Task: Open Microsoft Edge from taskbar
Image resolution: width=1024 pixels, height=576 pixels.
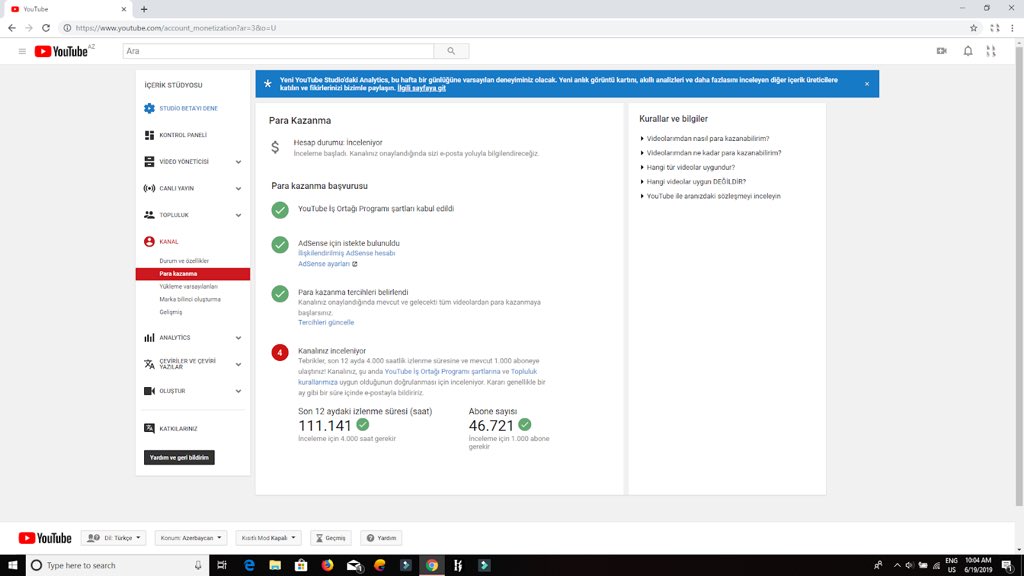Action: (x=249, y=565)
